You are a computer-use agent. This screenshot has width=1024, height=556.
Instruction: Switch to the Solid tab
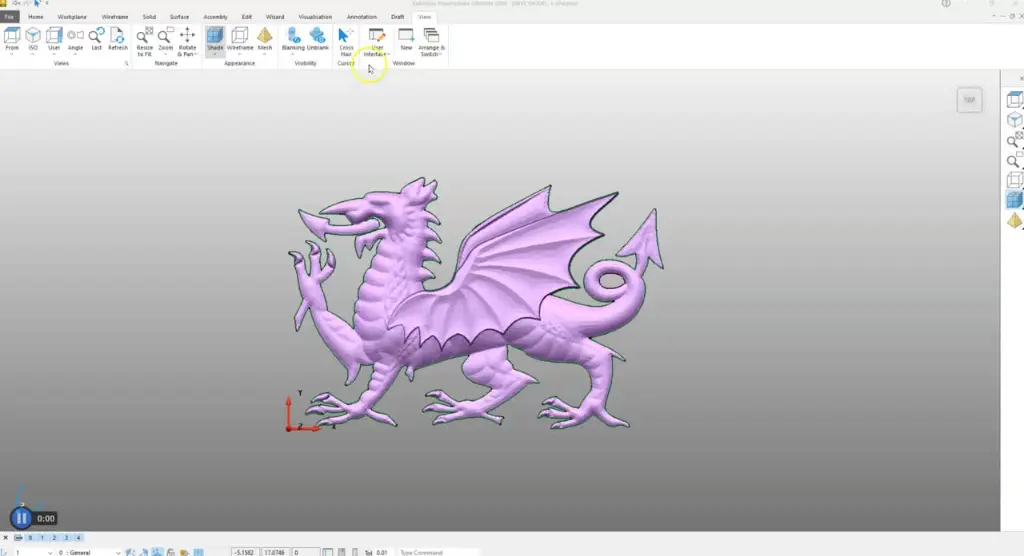click(x=149, y=17)
